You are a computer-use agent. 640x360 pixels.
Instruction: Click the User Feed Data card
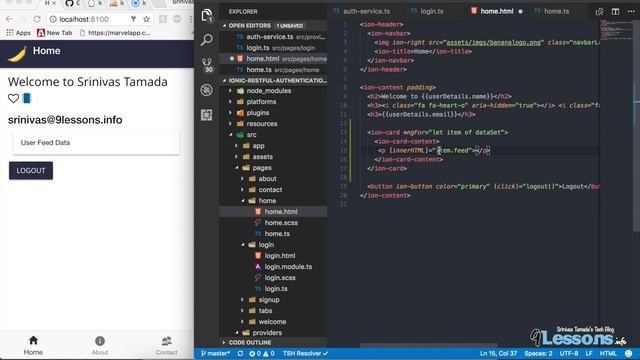point(96,143)
